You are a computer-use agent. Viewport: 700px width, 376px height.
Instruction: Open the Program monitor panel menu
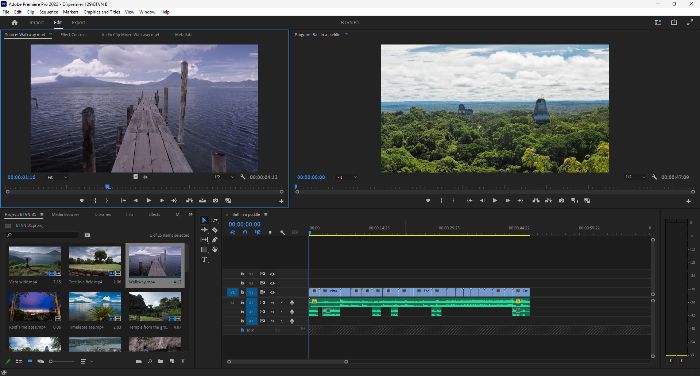pyautogui.click(x=346, y=34)
